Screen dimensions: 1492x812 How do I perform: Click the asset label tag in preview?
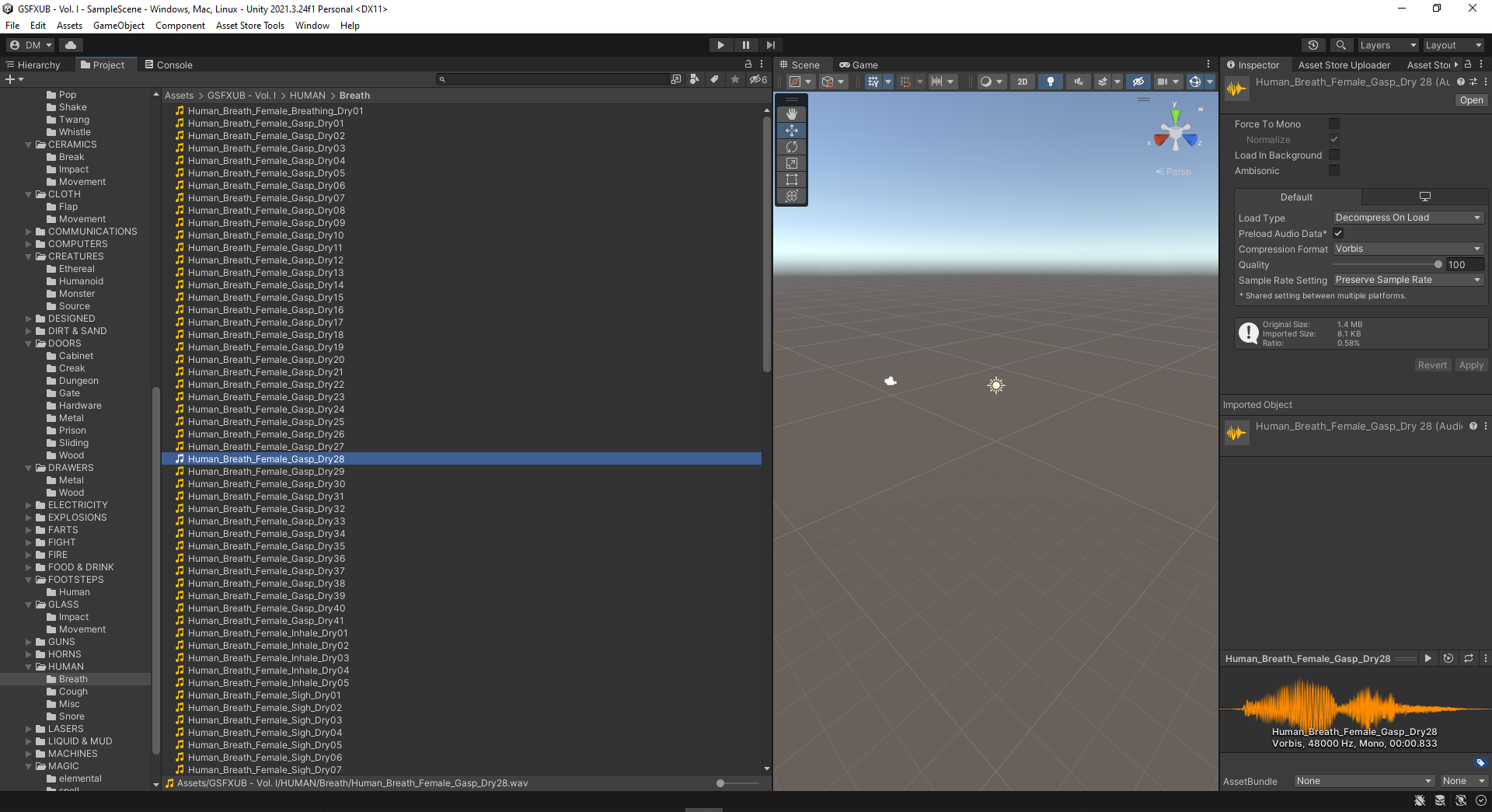point(1480,763)
